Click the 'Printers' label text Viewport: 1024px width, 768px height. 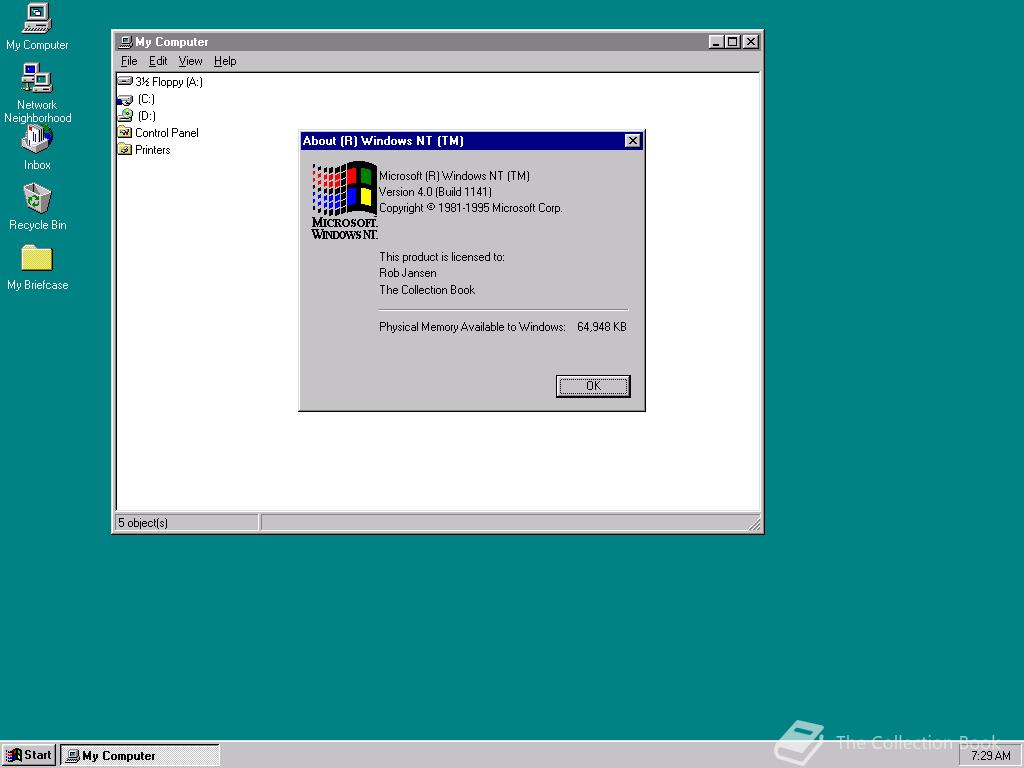[x=153, y=150]
